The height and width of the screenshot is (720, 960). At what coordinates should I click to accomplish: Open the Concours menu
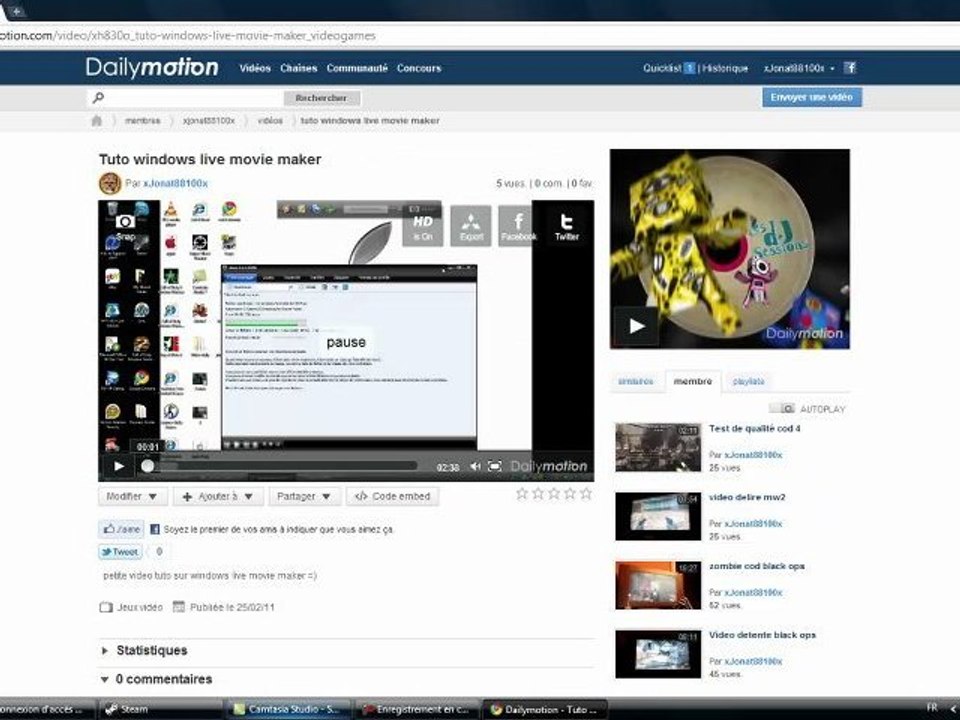tap(419, 68)
